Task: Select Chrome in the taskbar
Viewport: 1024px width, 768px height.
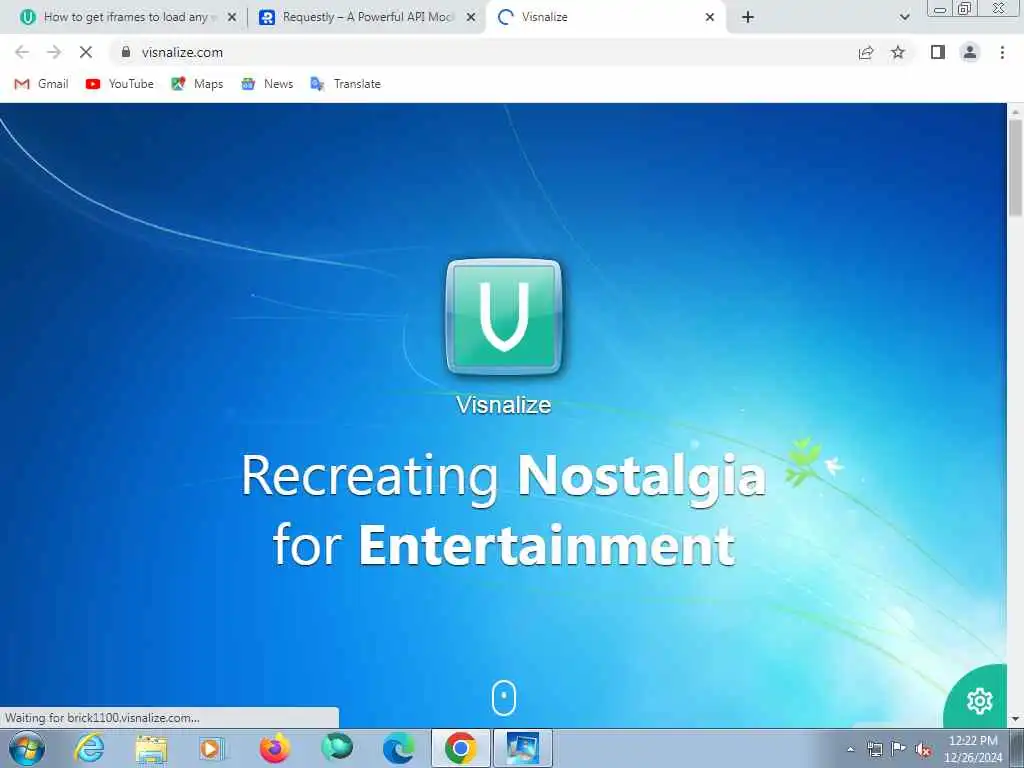Action: click(x=460, y=748)
